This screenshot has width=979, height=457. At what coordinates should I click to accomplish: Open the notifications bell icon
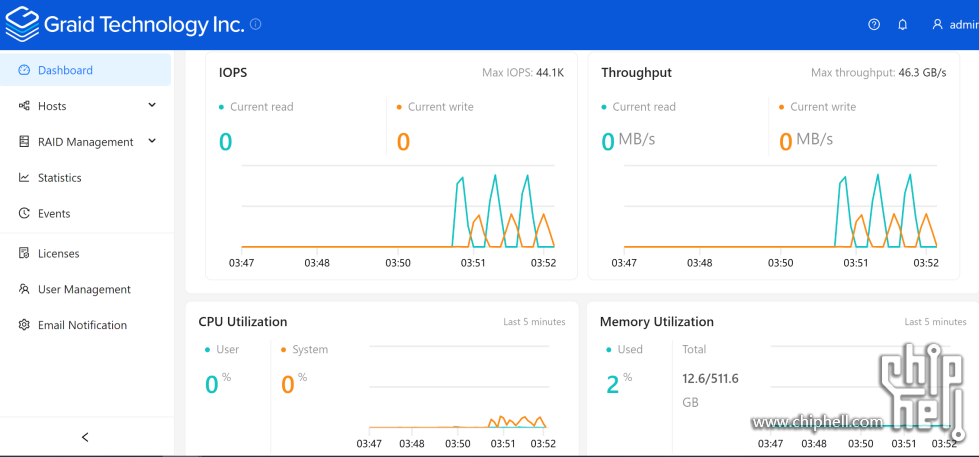click(903, 25)
